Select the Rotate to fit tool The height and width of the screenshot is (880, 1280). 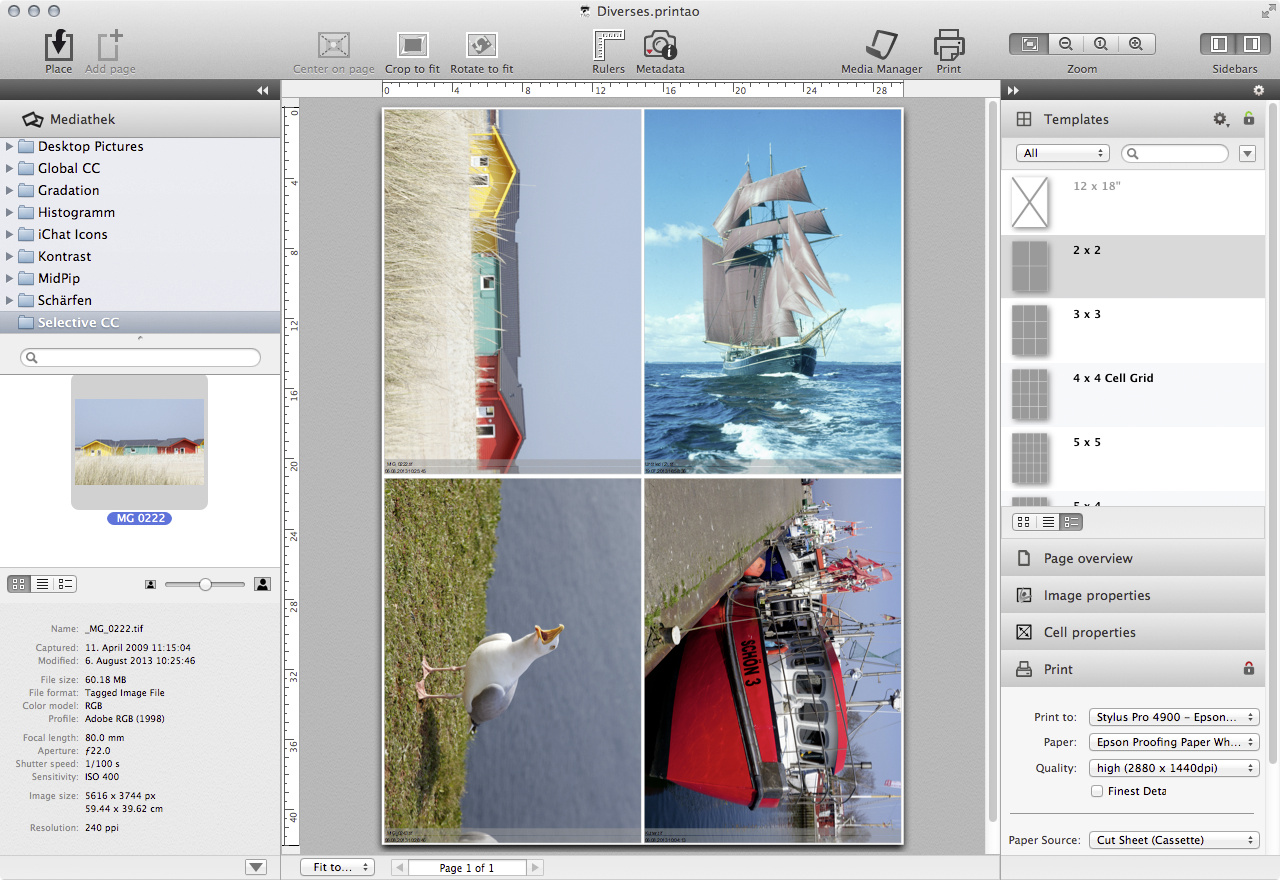pyautogui.click(x=481, y=46)
